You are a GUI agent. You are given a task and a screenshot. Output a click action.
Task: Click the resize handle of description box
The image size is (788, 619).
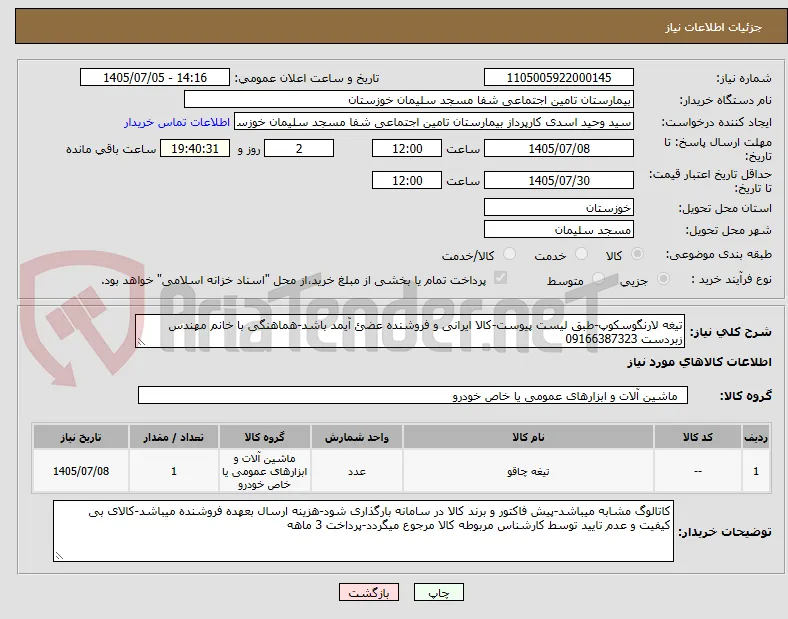(141, 342)
